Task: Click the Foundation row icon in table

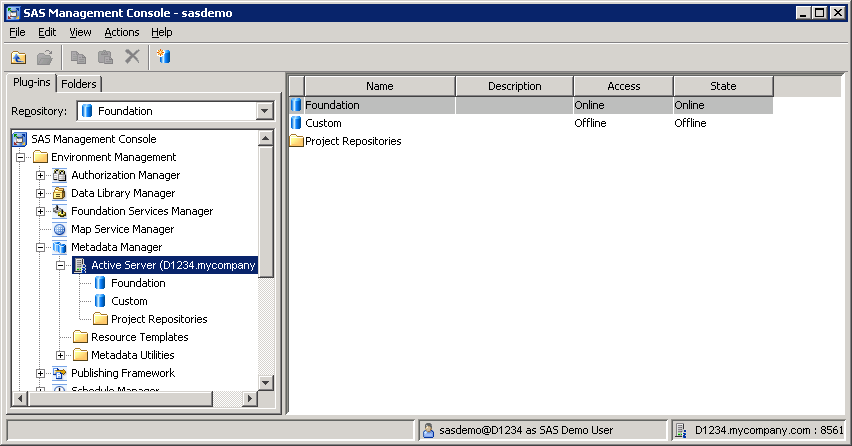Action: click(296, 105)
